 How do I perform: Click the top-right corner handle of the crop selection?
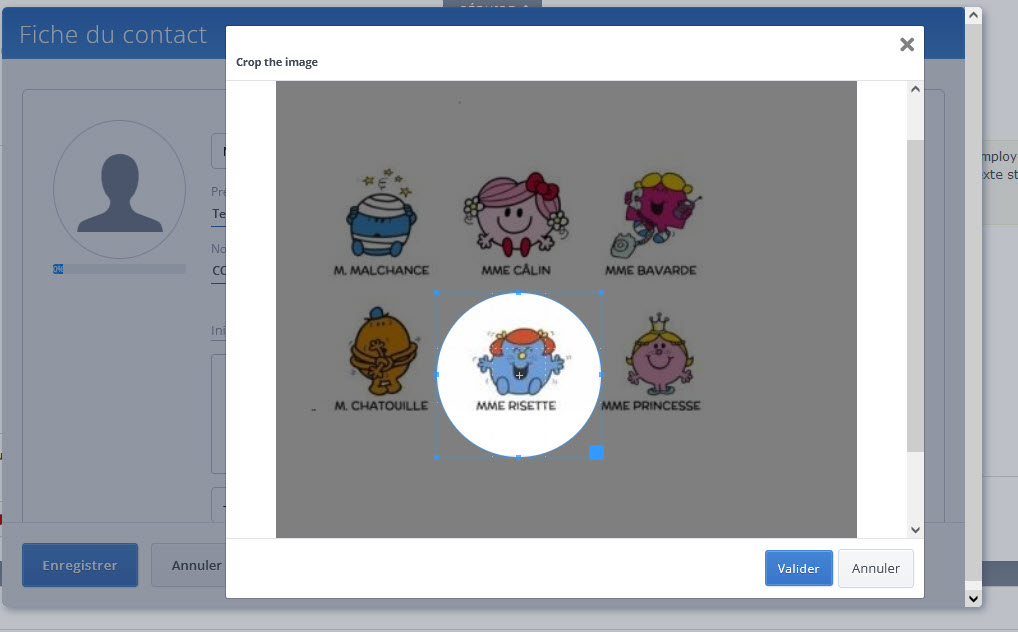click(601, 293)
